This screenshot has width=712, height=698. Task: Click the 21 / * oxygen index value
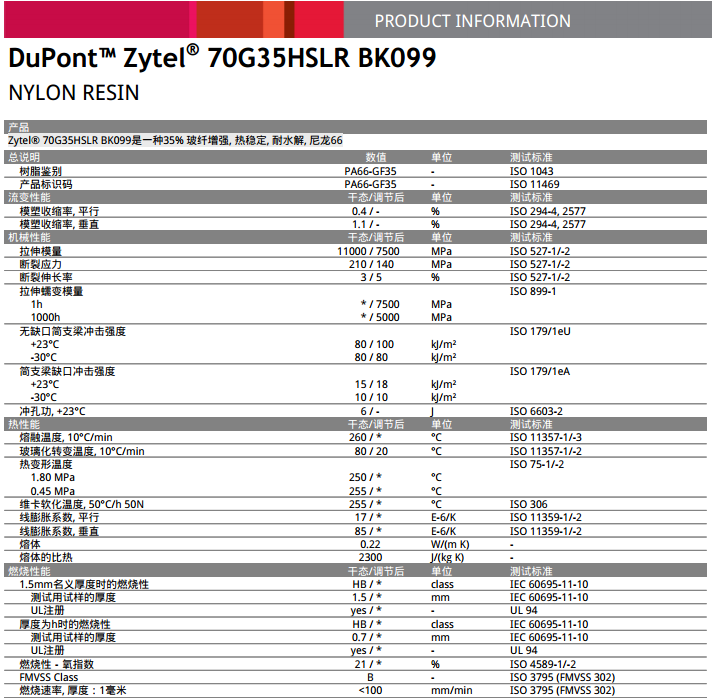click(x=368, y=664)
